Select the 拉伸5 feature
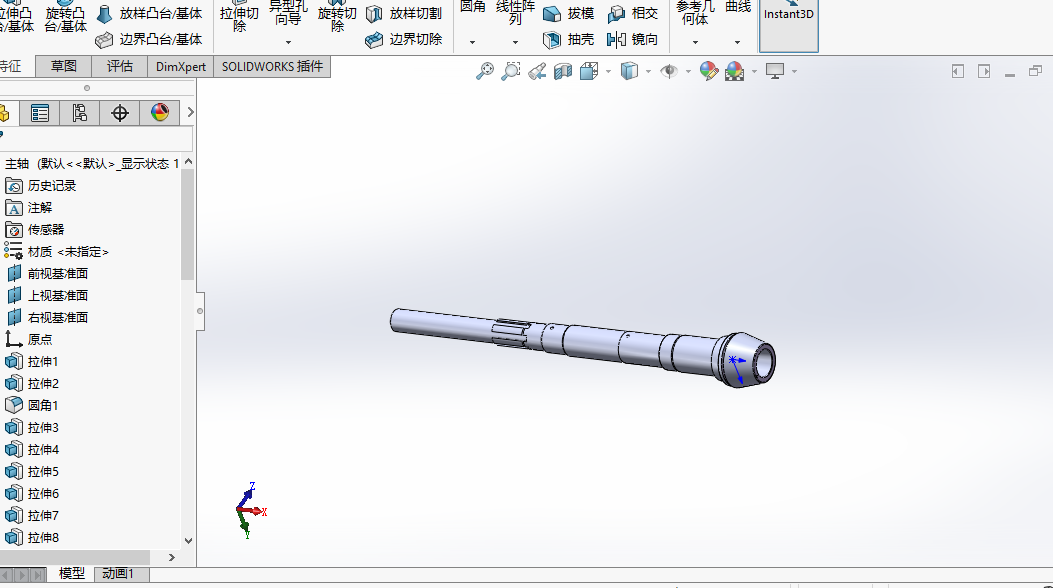Image resolution: width=1053 pixels, height=588 pixels. click(x=32, y=472)
